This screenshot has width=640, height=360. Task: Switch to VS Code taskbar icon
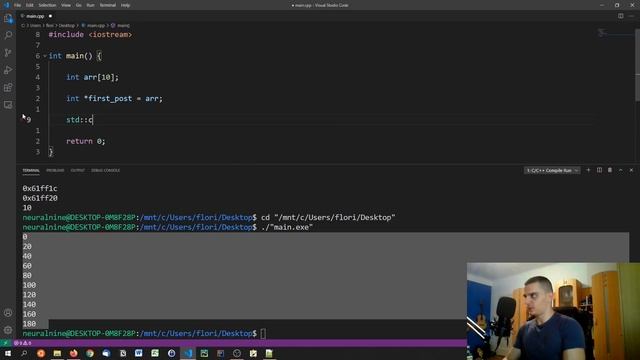click(188, 353)
